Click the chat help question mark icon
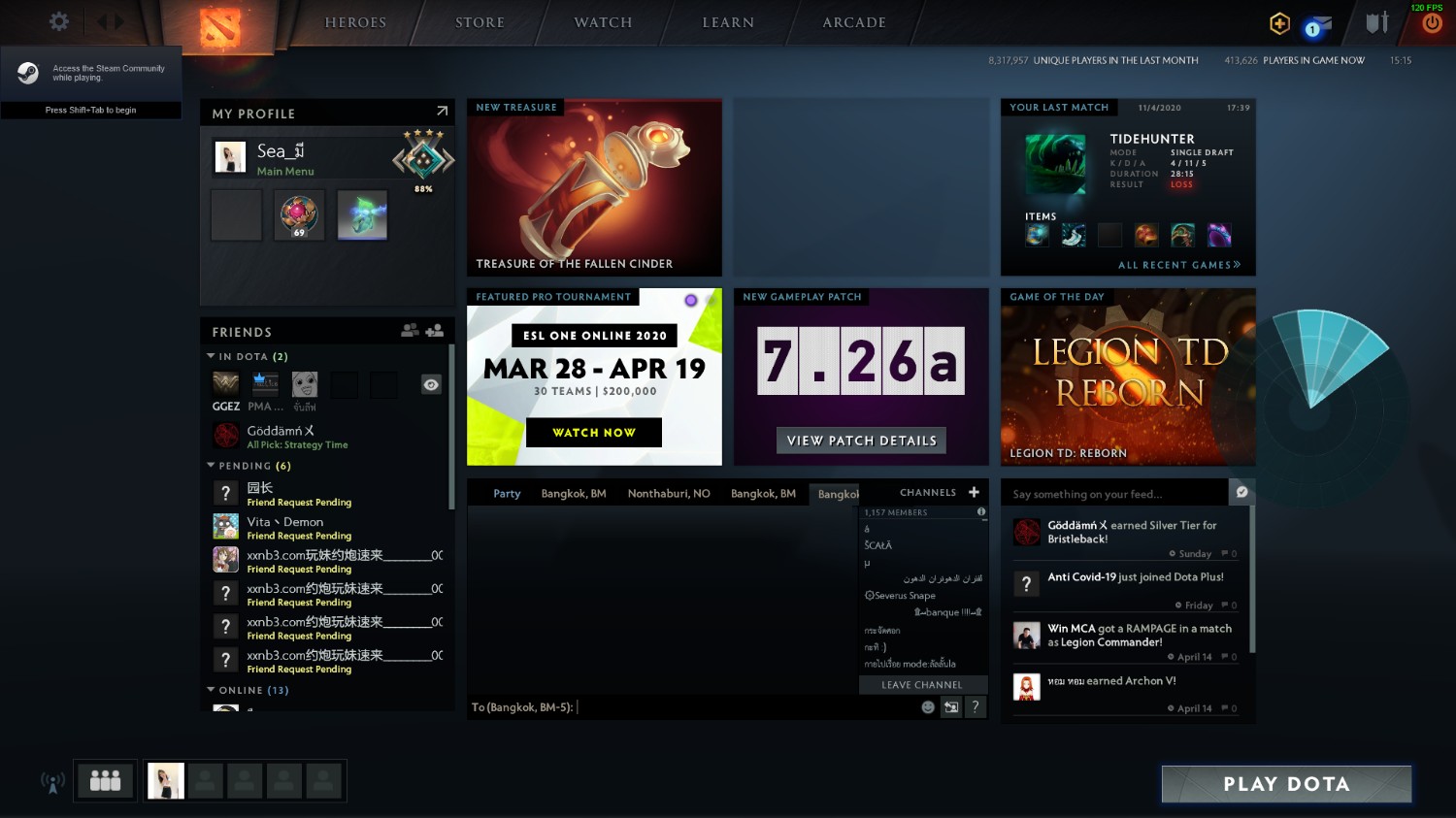The image size is (1456, 818). coord(976,707)
